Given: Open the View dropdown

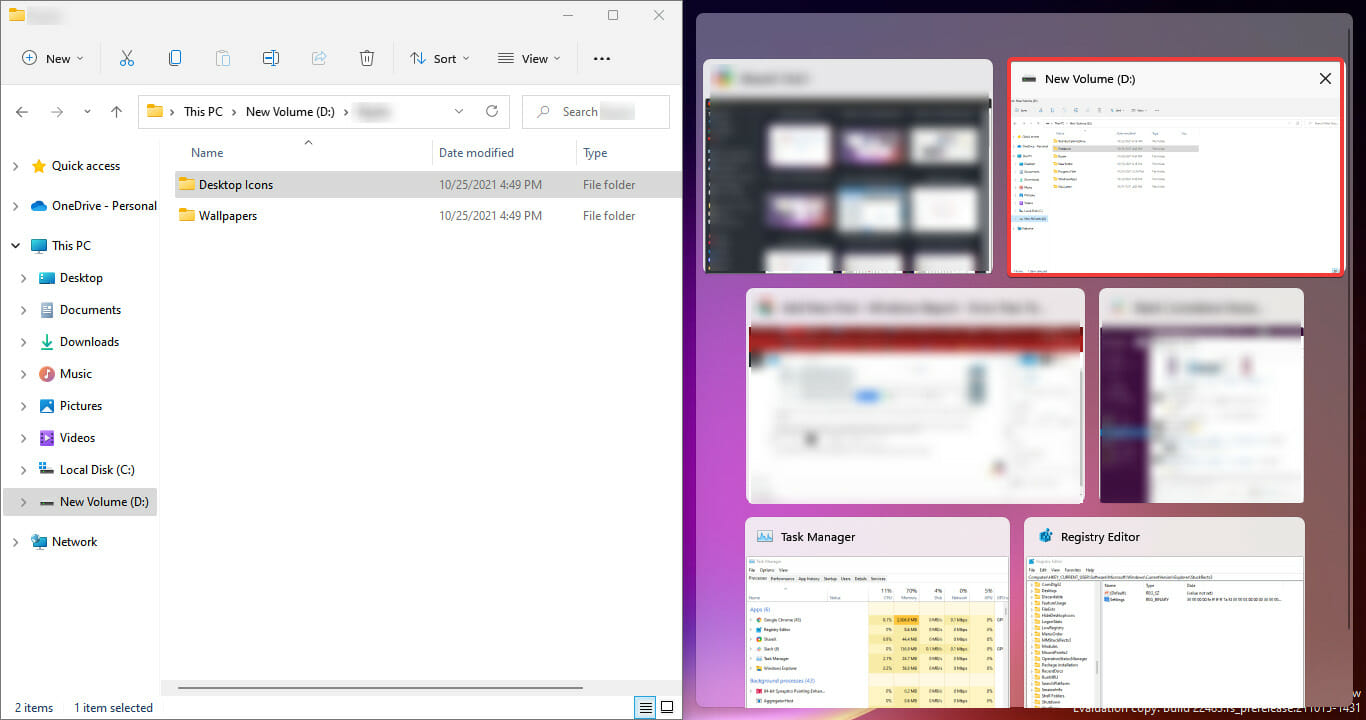Looking at the screenshot, I should [x=529, y=59].
